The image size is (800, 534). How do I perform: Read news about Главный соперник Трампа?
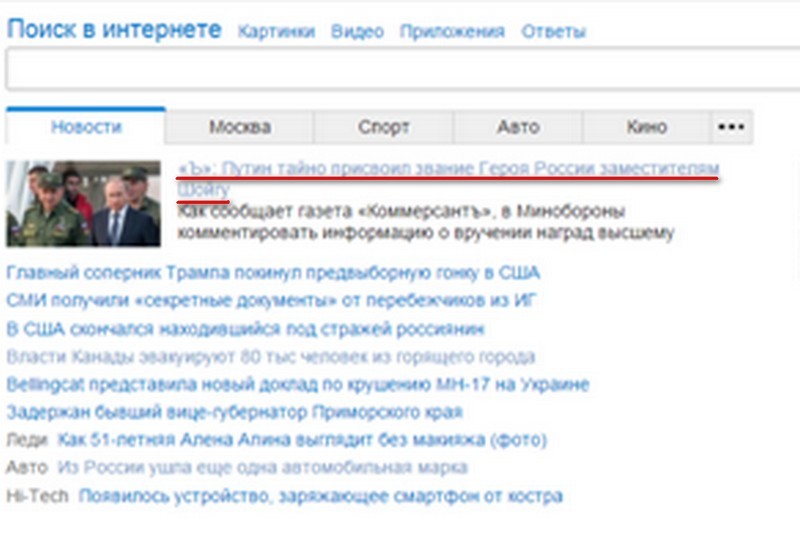(273, 273)
